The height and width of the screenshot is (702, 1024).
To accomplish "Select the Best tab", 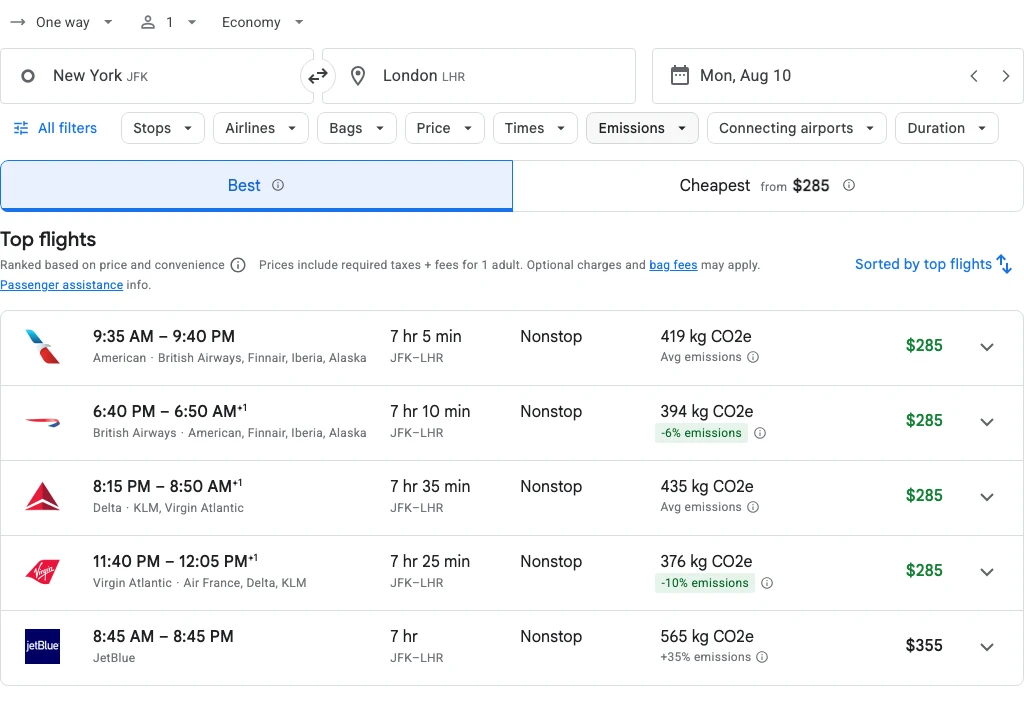I will pyautogui.click(x=256, y=185).
